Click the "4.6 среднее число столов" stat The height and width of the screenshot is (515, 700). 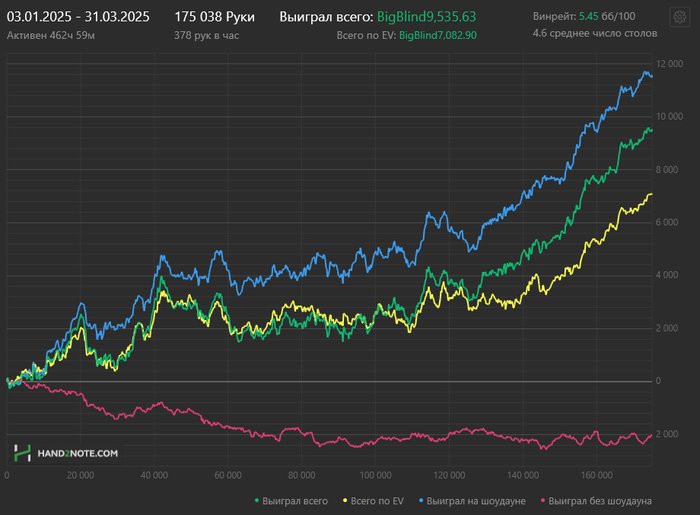coord(595,34)
